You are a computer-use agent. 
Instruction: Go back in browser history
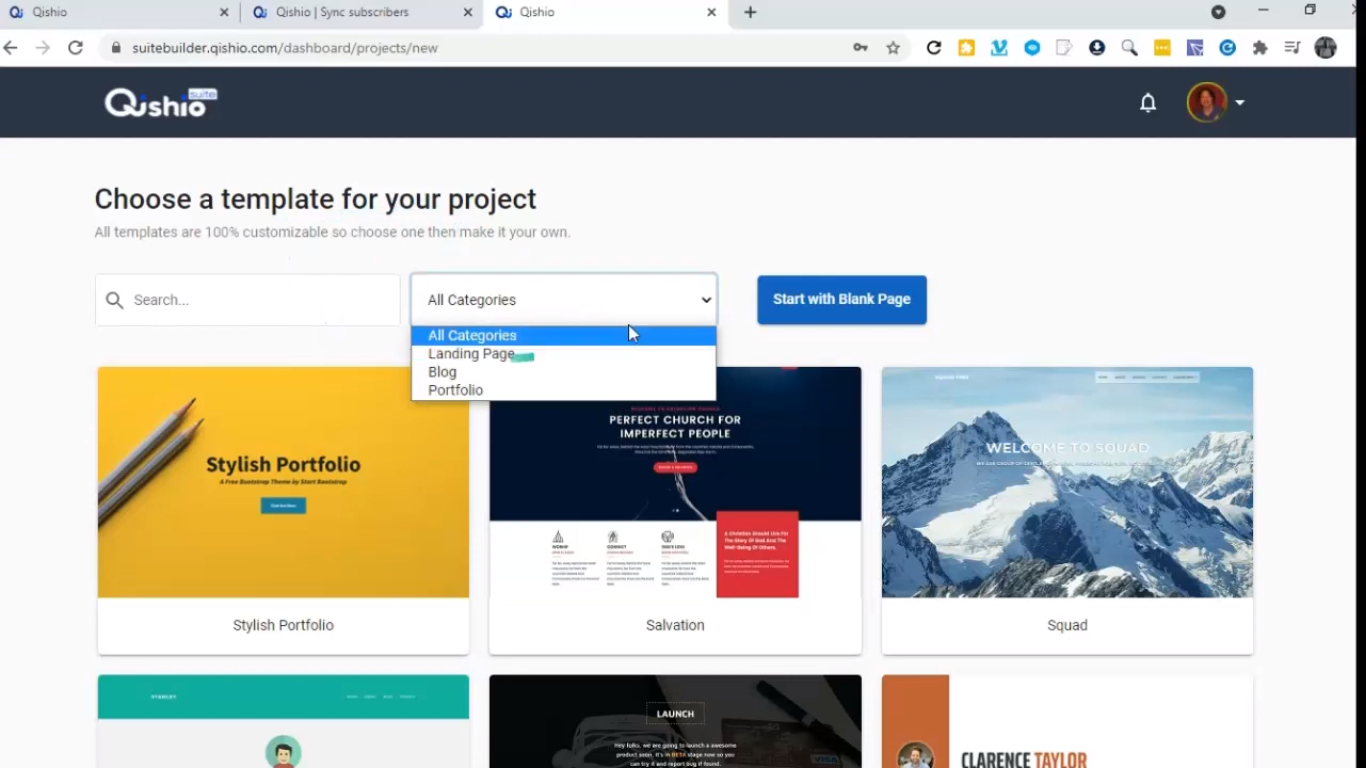point(11,48)
